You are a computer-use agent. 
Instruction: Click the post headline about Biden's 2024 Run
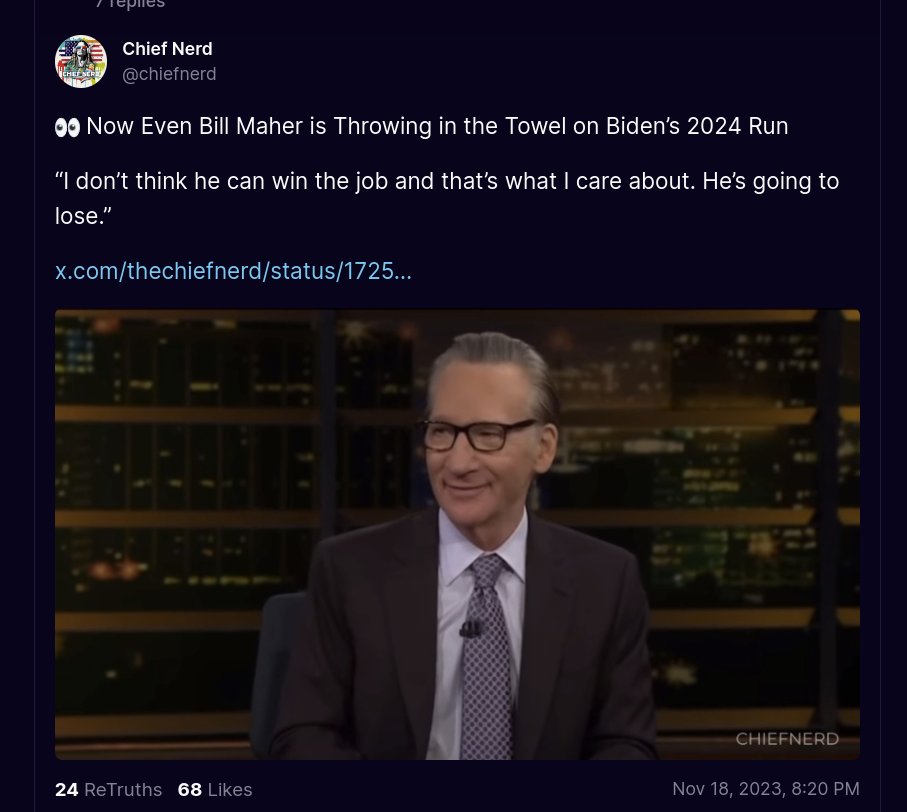tap(437, 126)
